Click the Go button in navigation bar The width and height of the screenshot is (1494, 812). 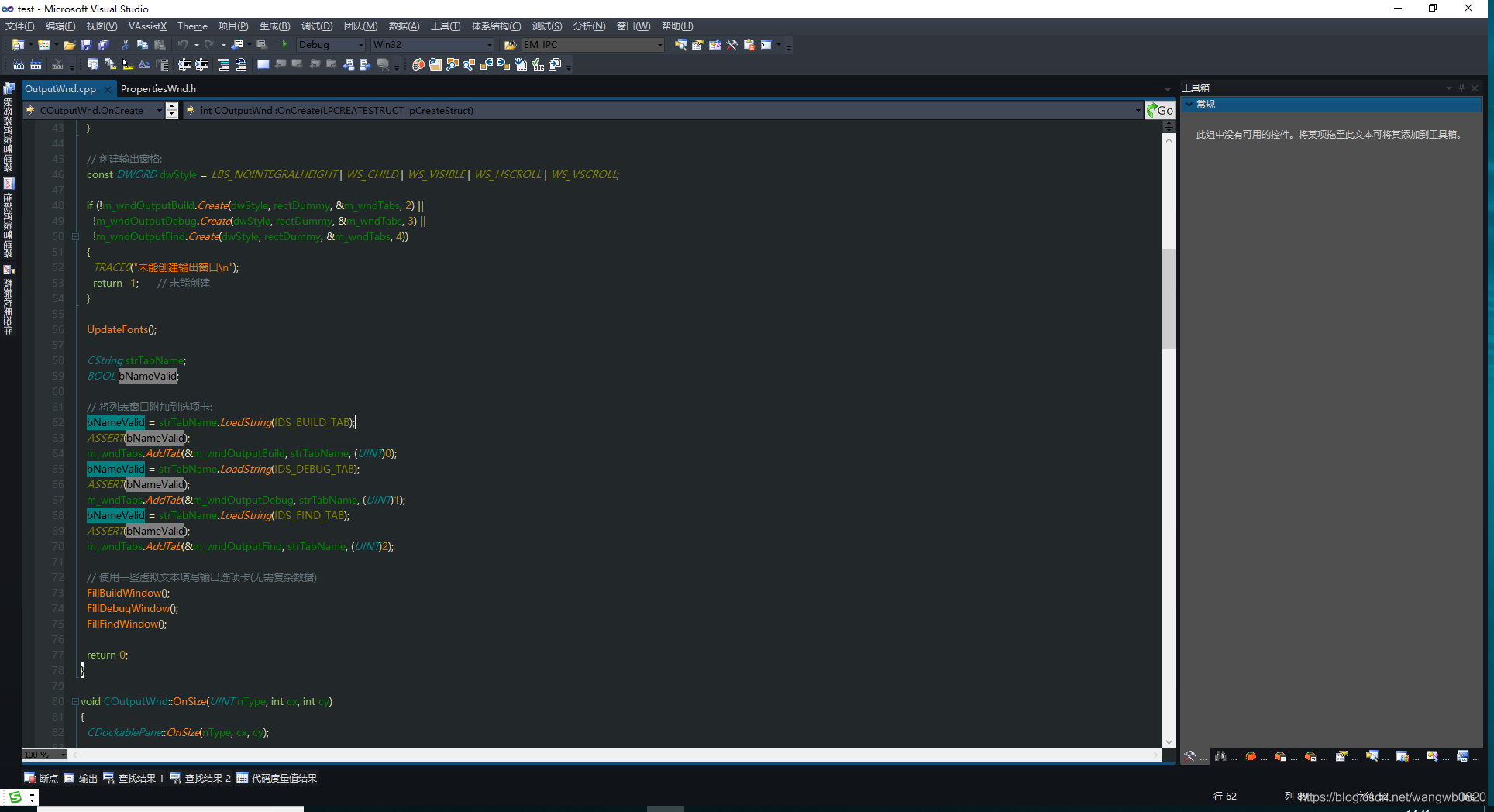point(1160,111)
